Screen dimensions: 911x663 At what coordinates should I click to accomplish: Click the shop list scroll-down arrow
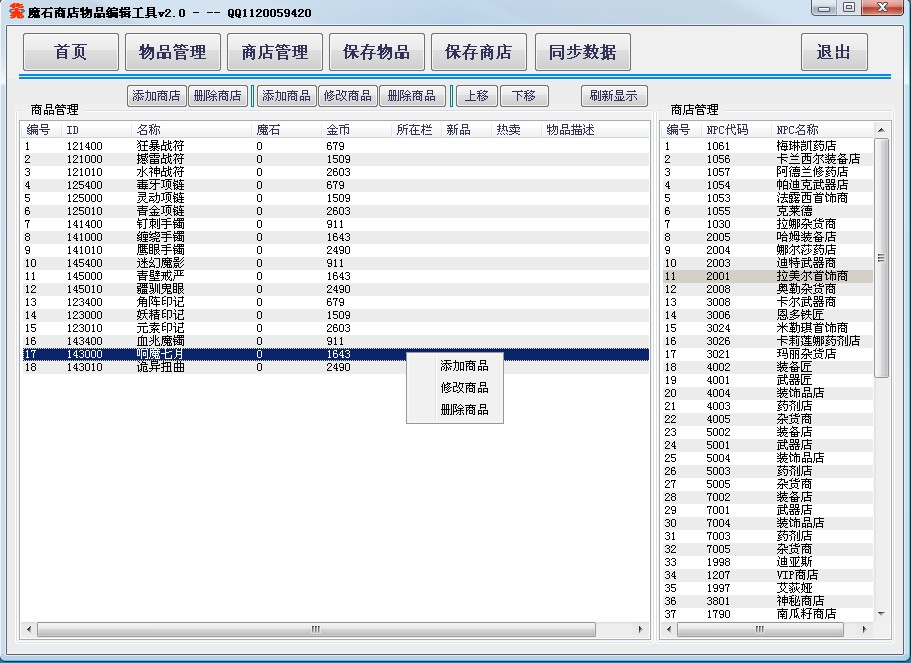[x=881, y=613]
